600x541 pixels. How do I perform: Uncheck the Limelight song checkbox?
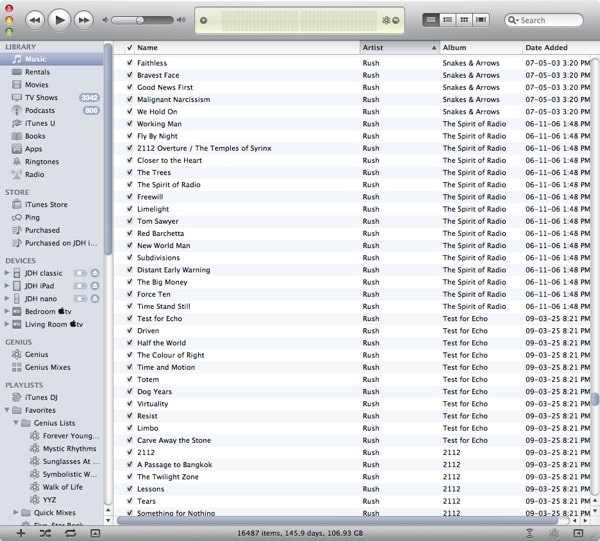coord(130,209)
